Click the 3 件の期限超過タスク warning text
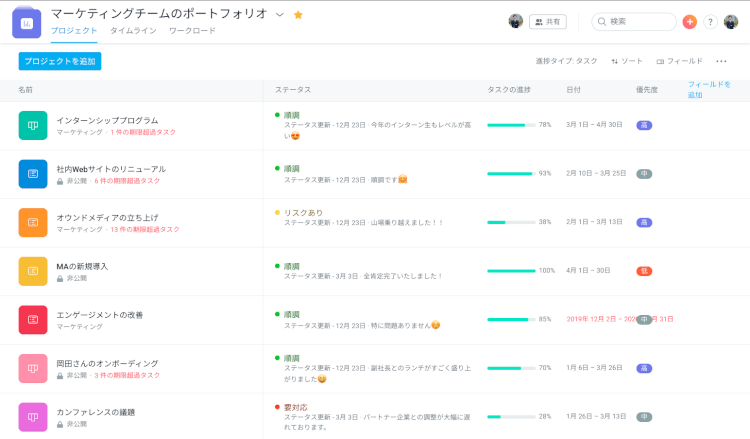 (127, 375)
